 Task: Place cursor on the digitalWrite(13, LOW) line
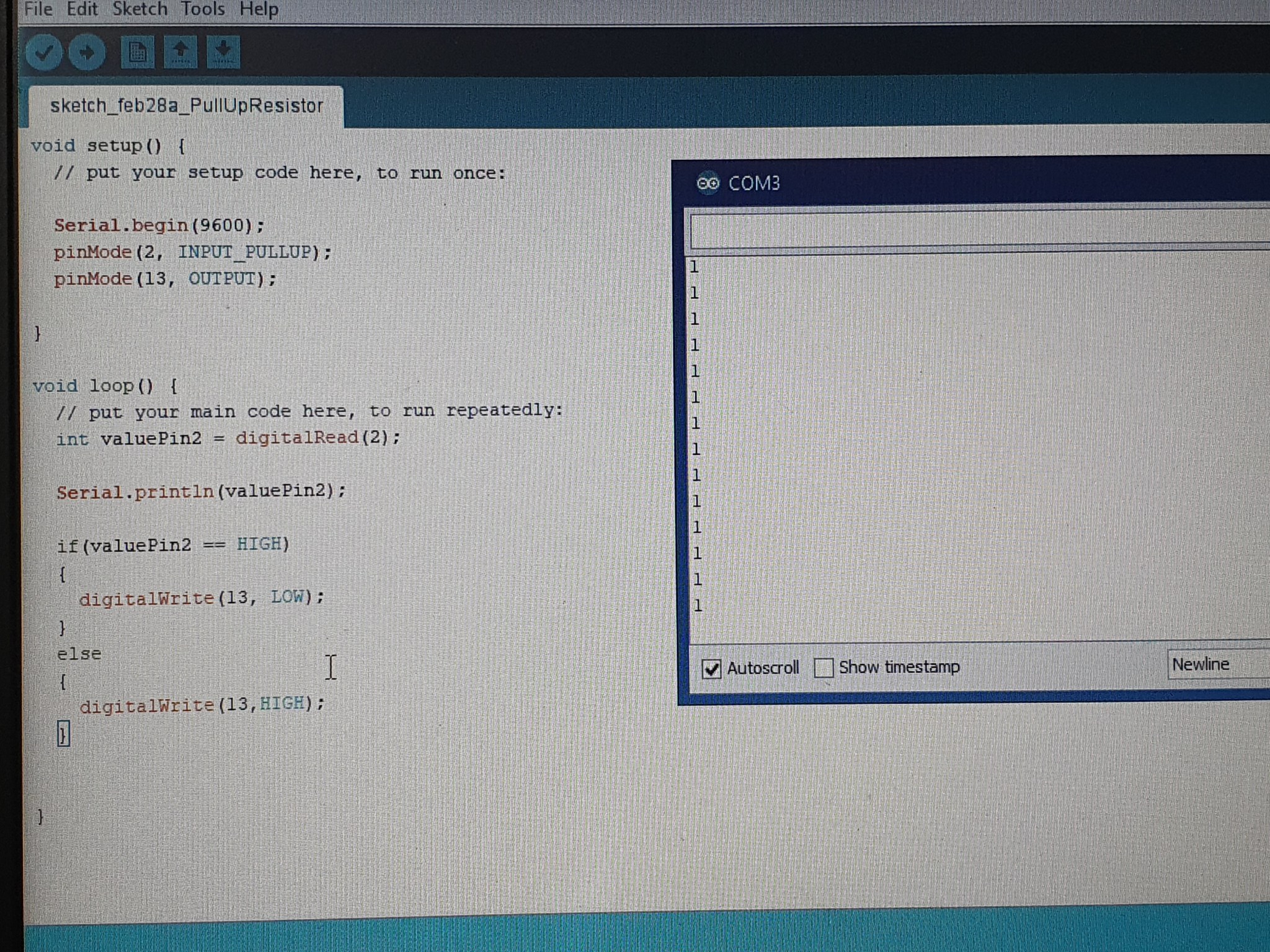click(x=198, y=597)
